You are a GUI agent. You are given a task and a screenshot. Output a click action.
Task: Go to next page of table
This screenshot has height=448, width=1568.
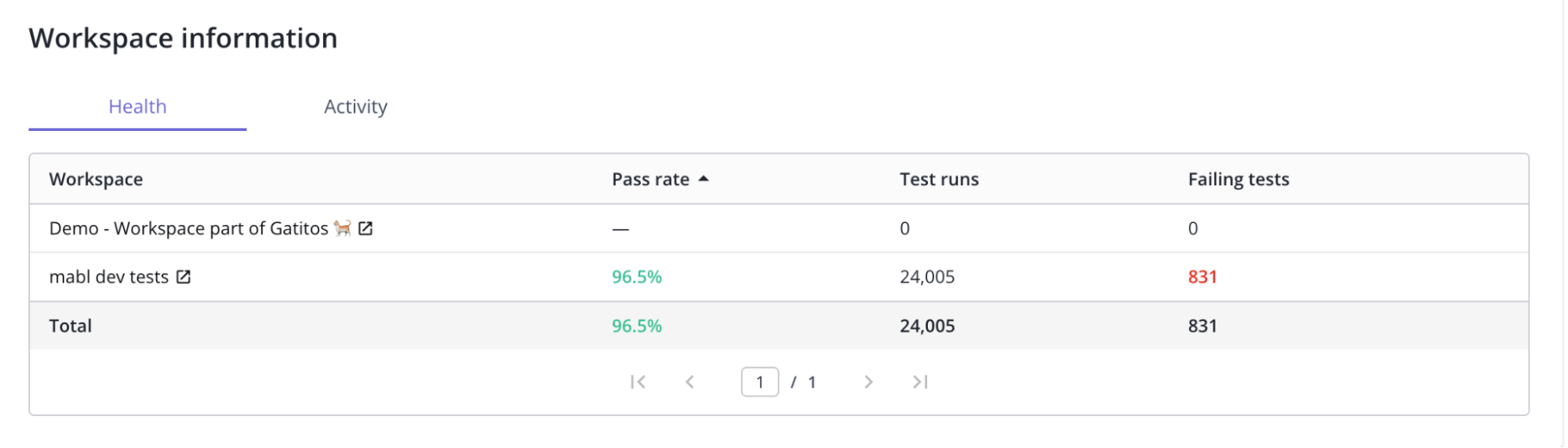tap(868, 382)
